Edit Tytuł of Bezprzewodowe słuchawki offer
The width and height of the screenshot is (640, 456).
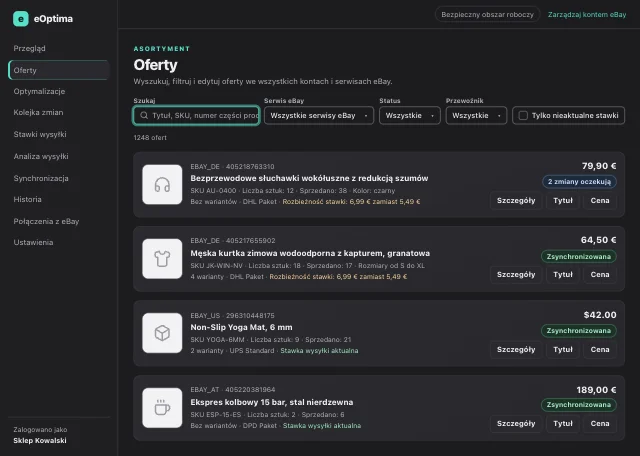click(563, 200)
